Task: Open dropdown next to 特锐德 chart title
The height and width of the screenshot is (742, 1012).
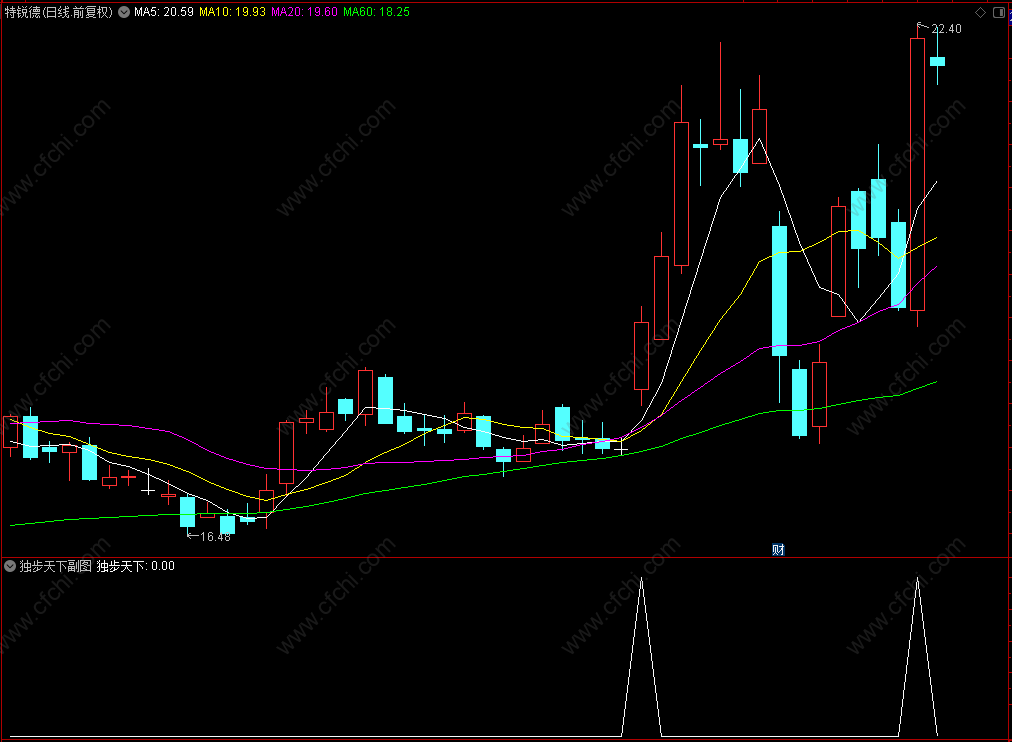Action: (124, 12)
